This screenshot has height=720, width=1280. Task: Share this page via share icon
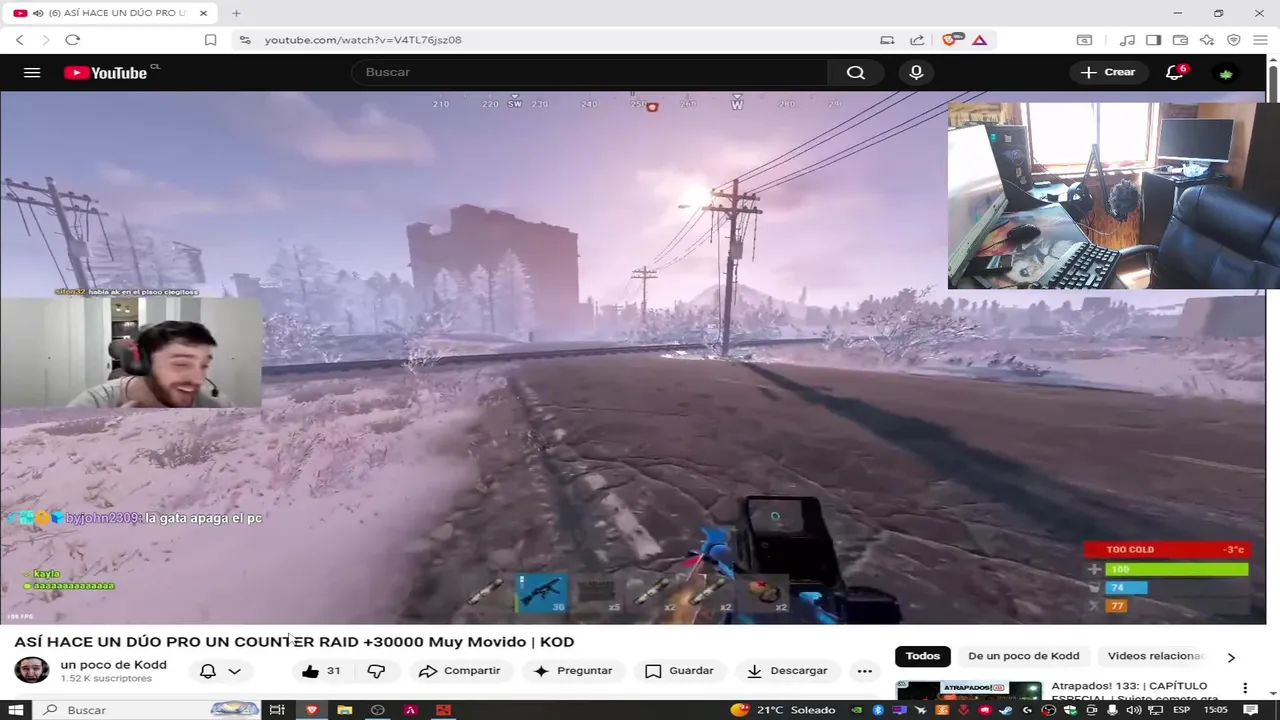pyautogui.click(x=917, y=40)
